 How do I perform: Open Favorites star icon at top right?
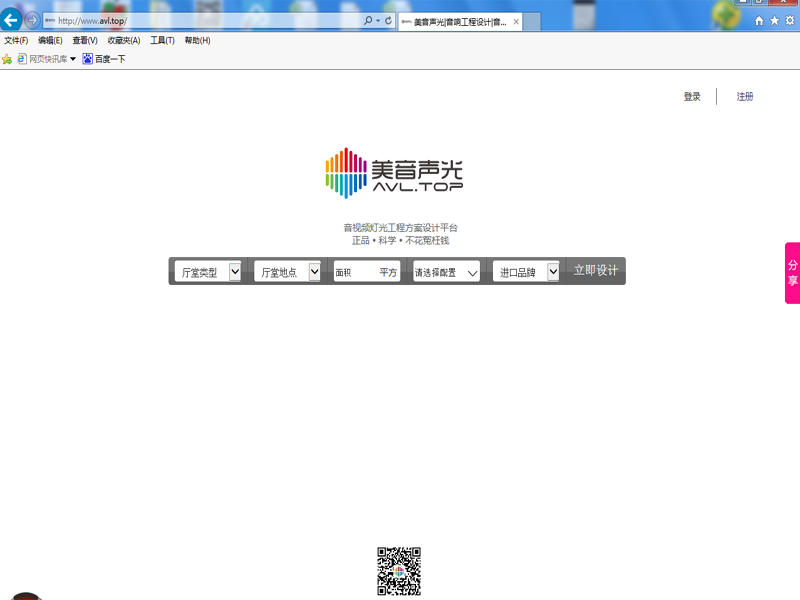pos(774,20)
